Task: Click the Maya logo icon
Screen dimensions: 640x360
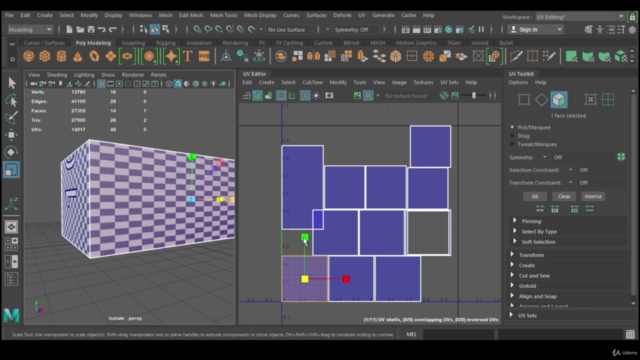Action: click(11, 315)
